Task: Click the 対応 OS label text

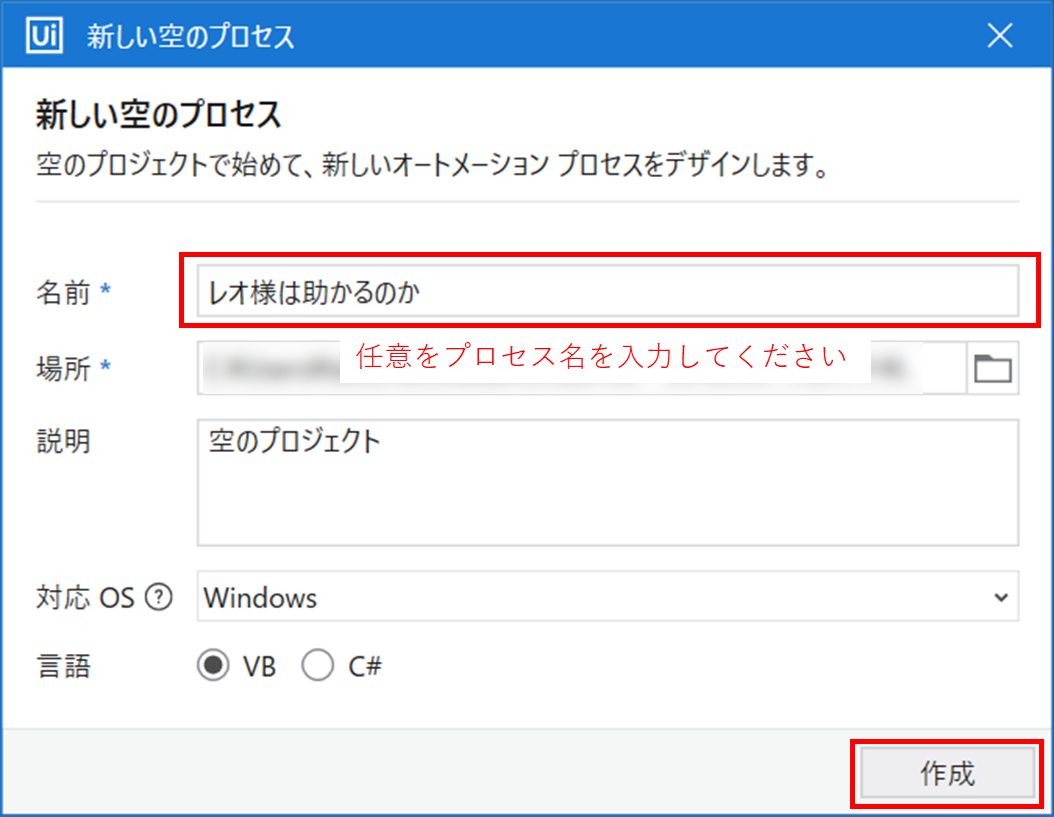Action: [x=85, y=597]
